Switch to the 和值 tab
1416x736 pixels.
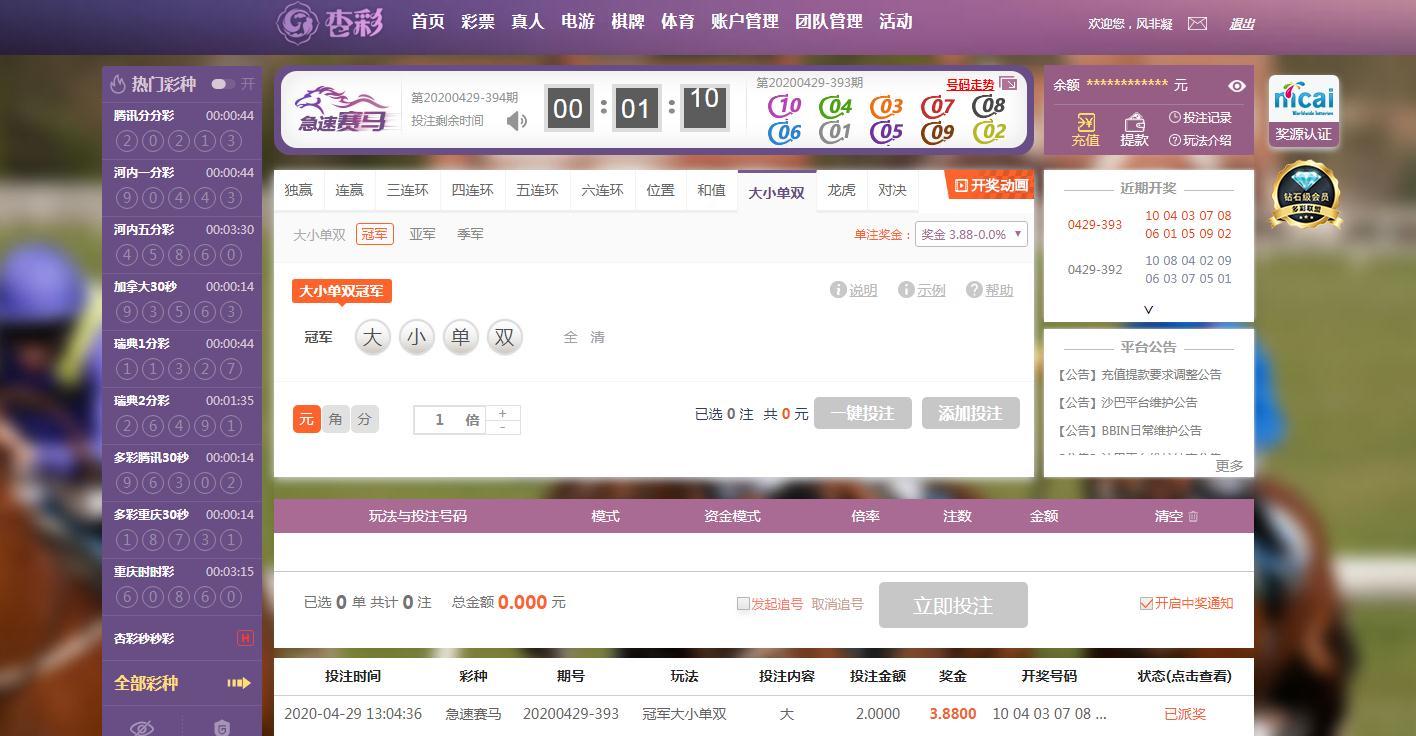click(x=711, y=190)
